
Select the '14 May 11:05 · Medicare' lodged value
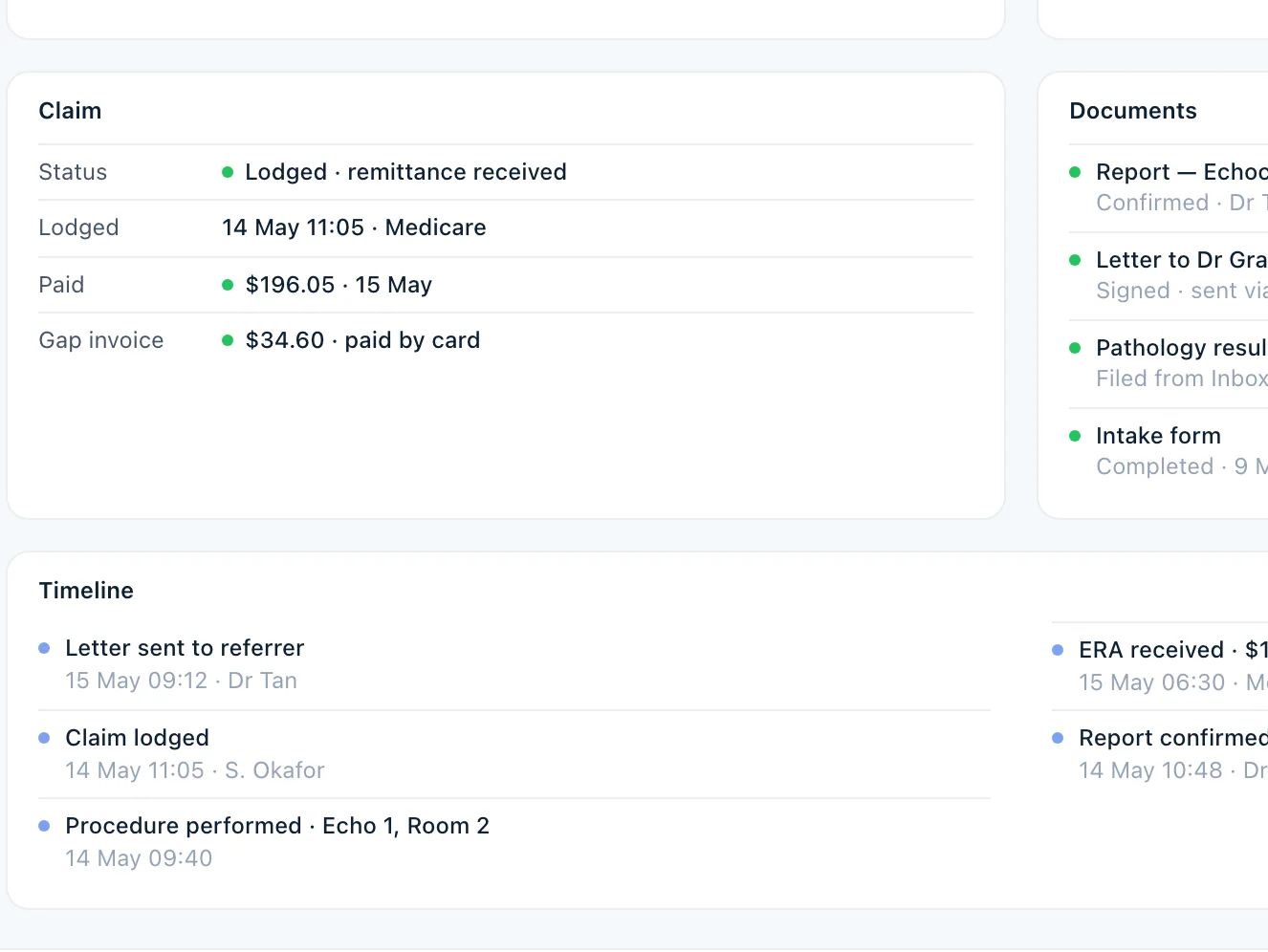tap(354, 227)
